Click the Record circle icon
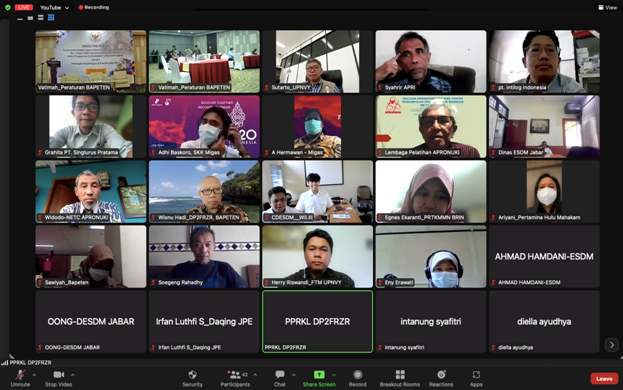Viewport: 623px width, 390px height. click(358, 375)
